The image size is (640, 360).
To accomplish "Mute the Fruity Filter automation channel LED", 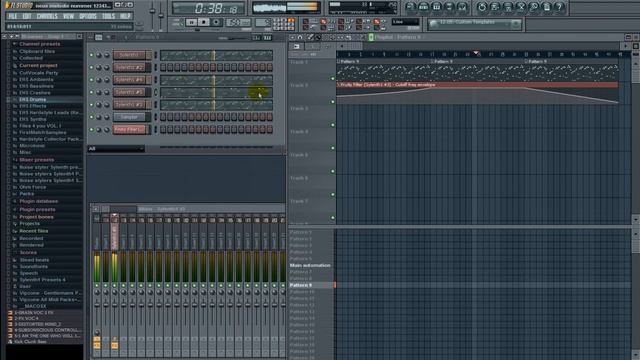I will pos(91,130).
